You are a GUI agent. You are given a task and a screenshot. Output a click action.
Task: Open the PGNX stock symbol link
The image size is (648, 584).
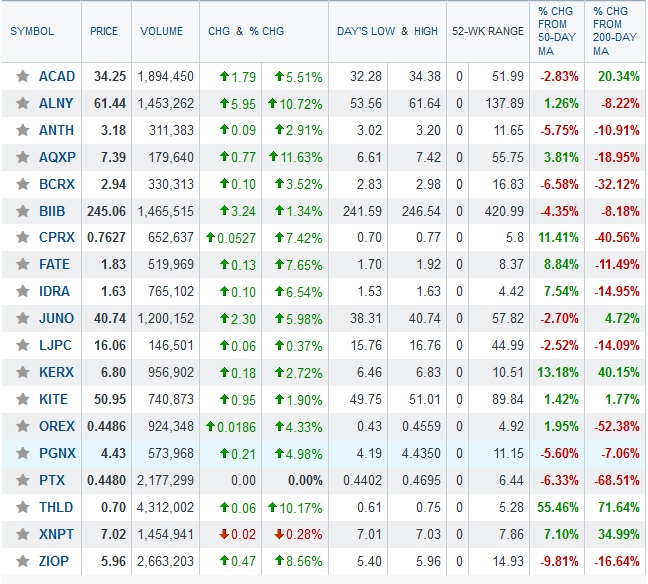click(57, 453)
